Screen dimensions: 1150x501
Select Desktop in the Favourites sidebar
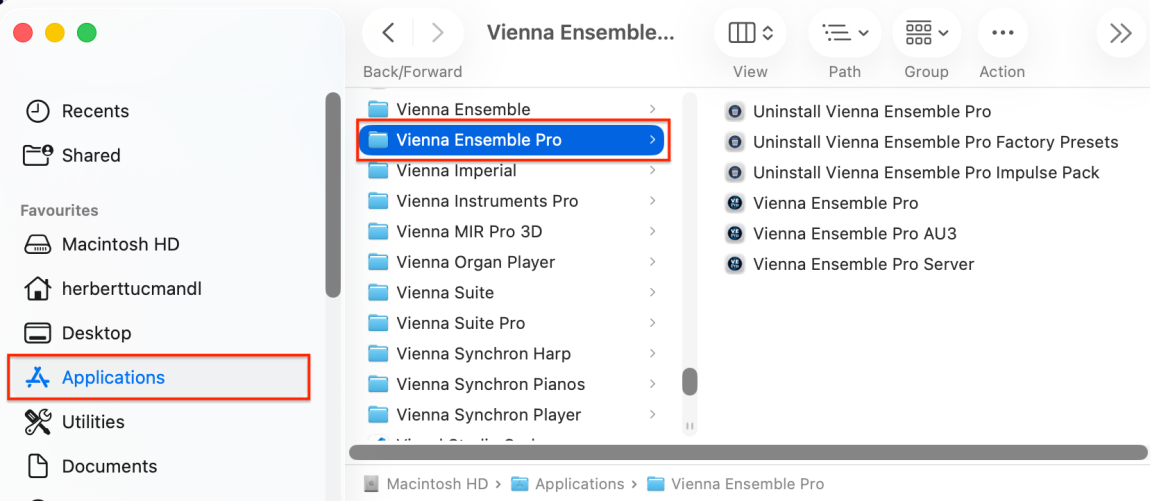point(96,333)
